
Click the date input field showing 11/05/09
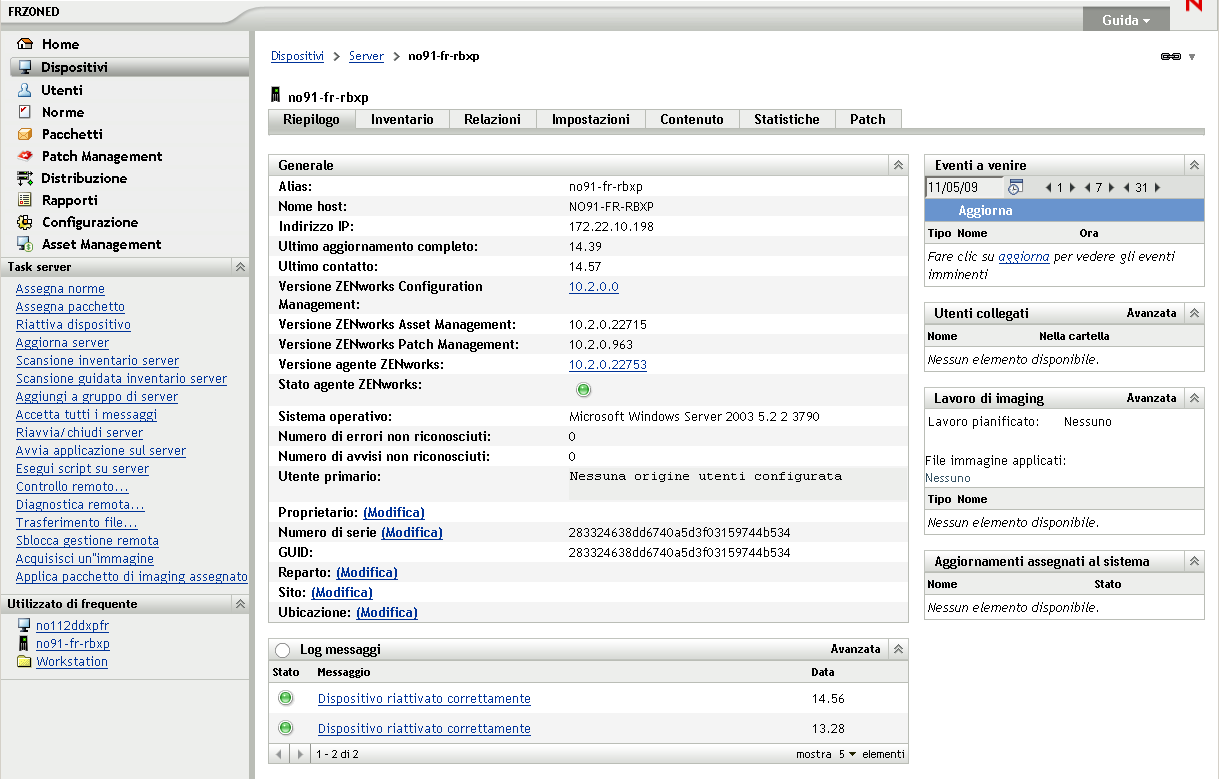964,187
